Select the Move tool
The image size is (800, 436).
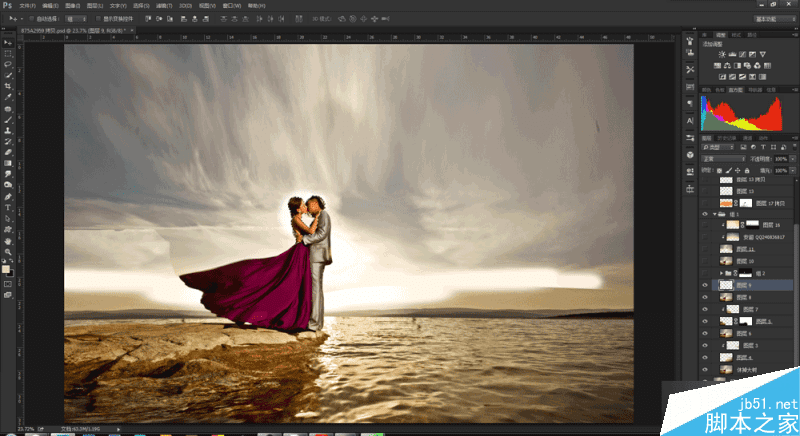point(8,43)
